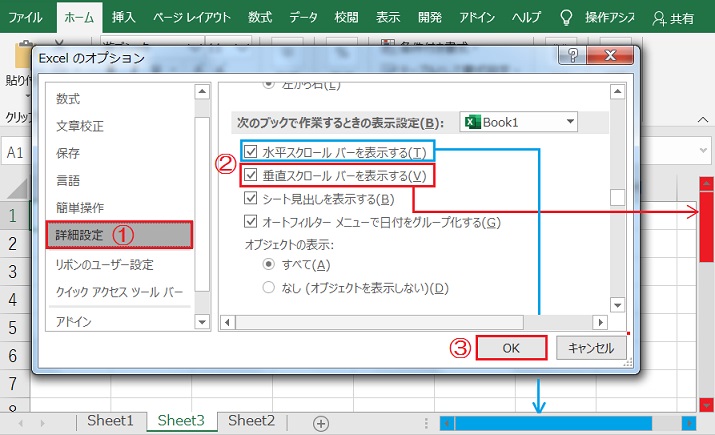Screen dimensions: 715x435
Task: Uncheck シート見出しを表示する option
Action: tap(251, 198)
